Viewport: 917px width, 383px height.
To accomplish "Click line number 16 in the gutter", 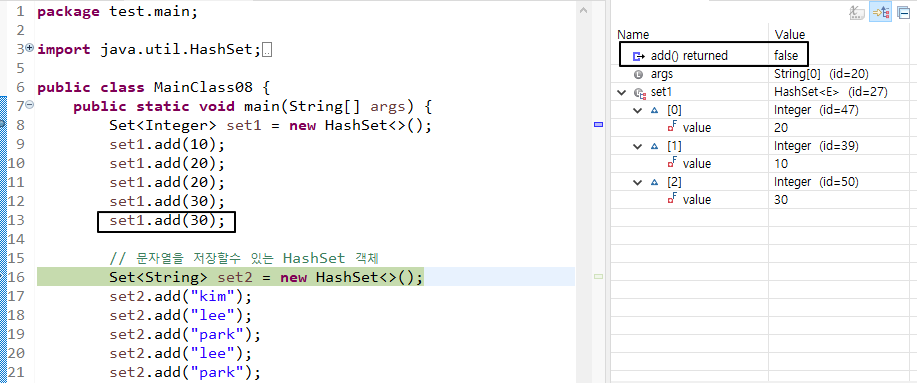I will click(x=16, y=277).
